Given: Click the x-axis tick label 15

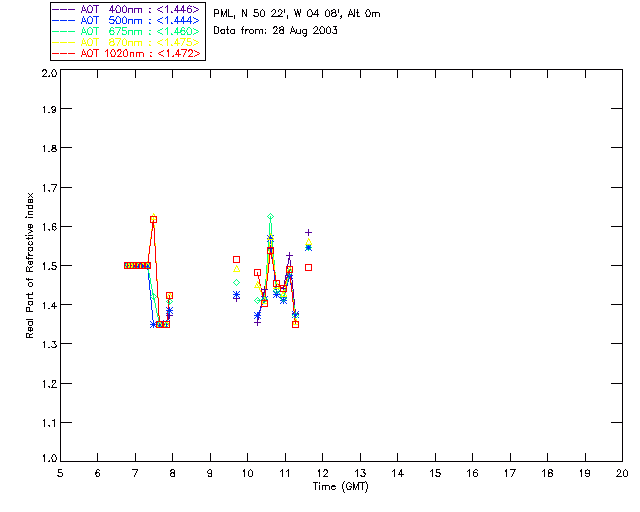Looking at the screenshot, I should point(435,474).
